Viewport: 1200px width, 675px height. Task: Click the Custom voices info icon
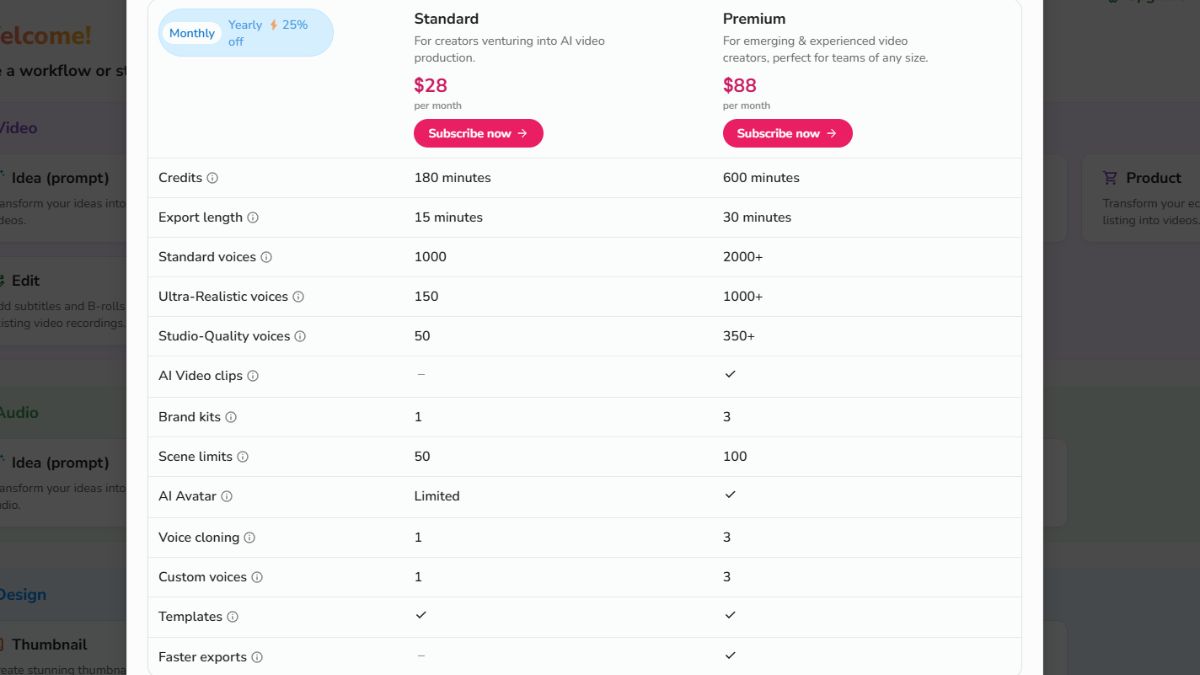pyautogui.click(x=257, y=577)
